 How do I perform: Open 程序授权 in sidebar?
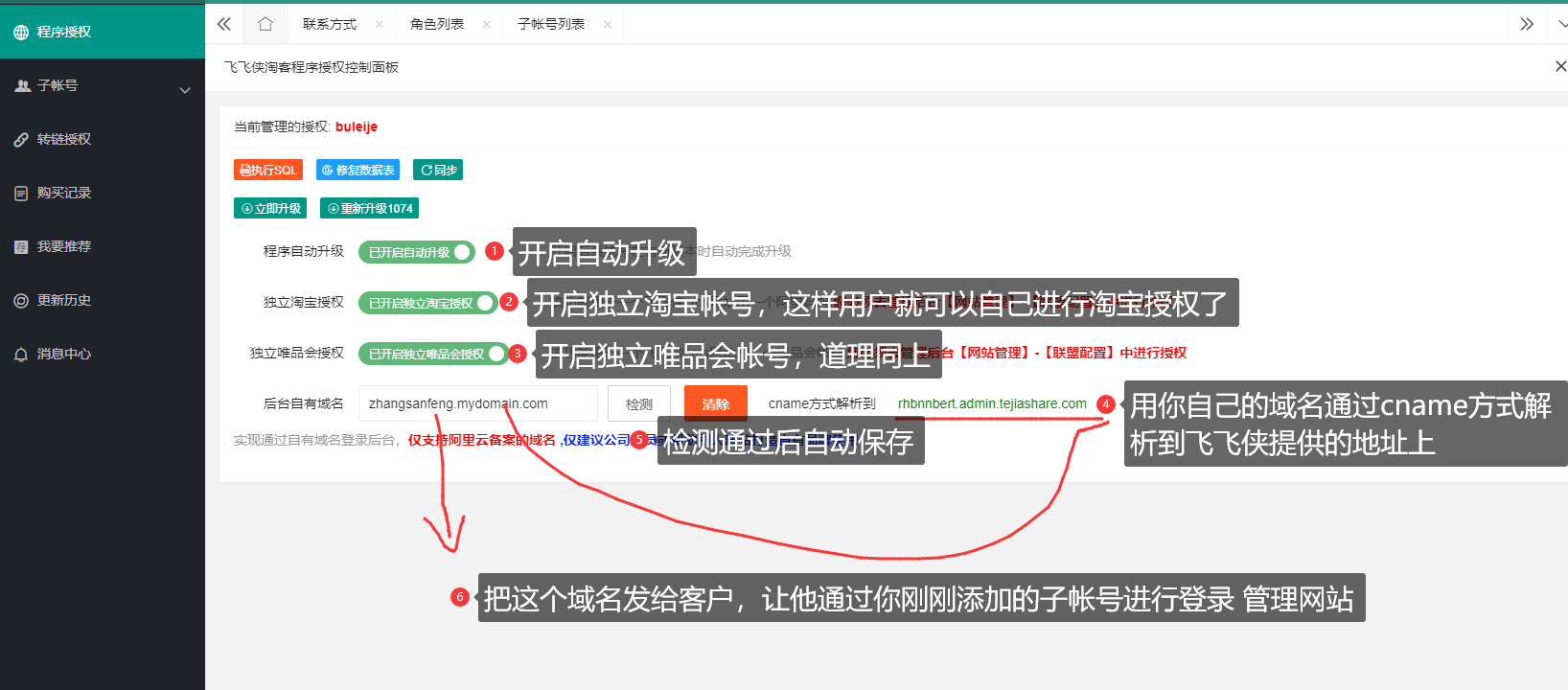pyautogui.click(x=103, y=32)
